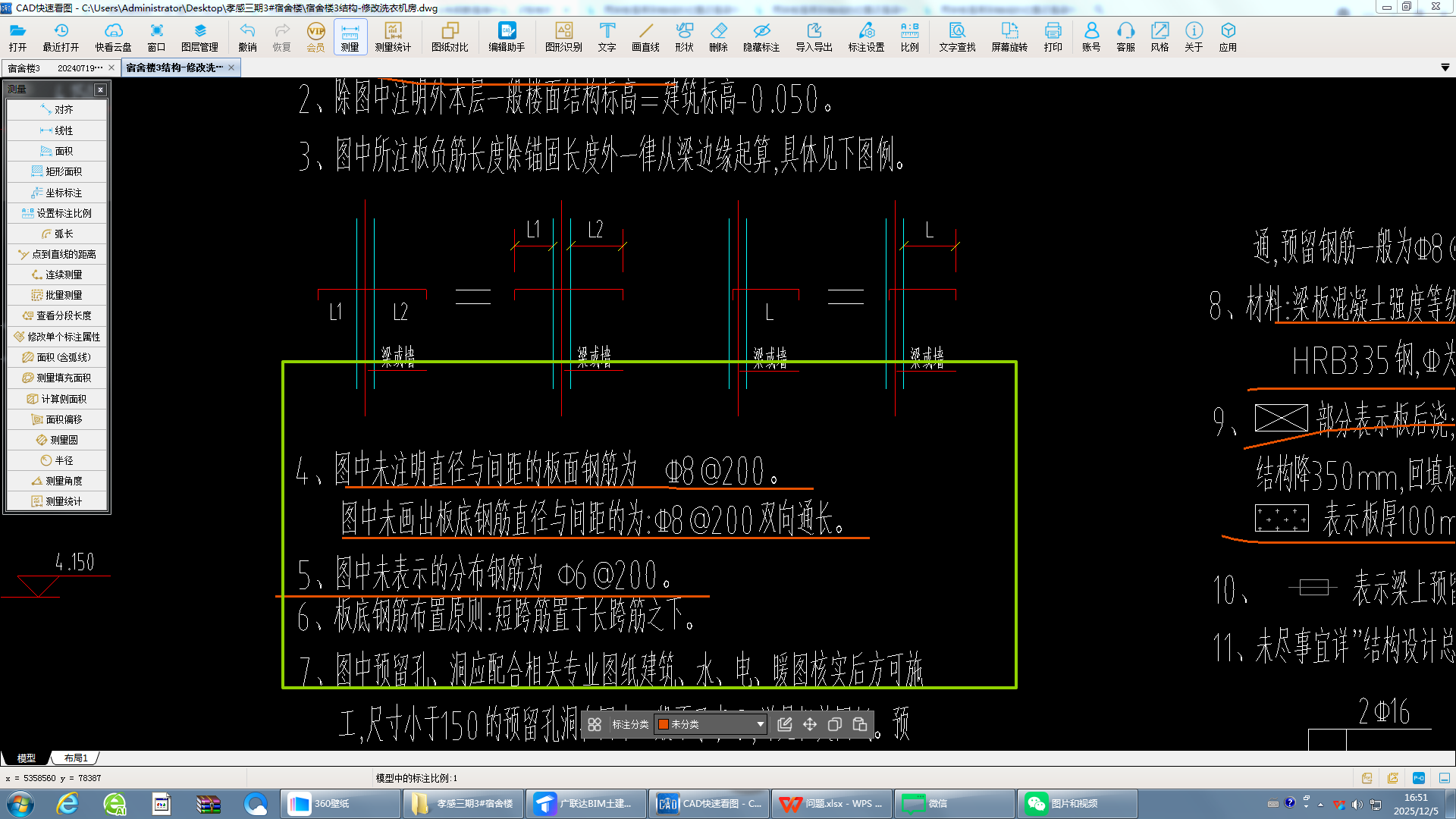Click the 图纸对比 drawing compare icon
1456x819 pixels.
tap(450, 36)
